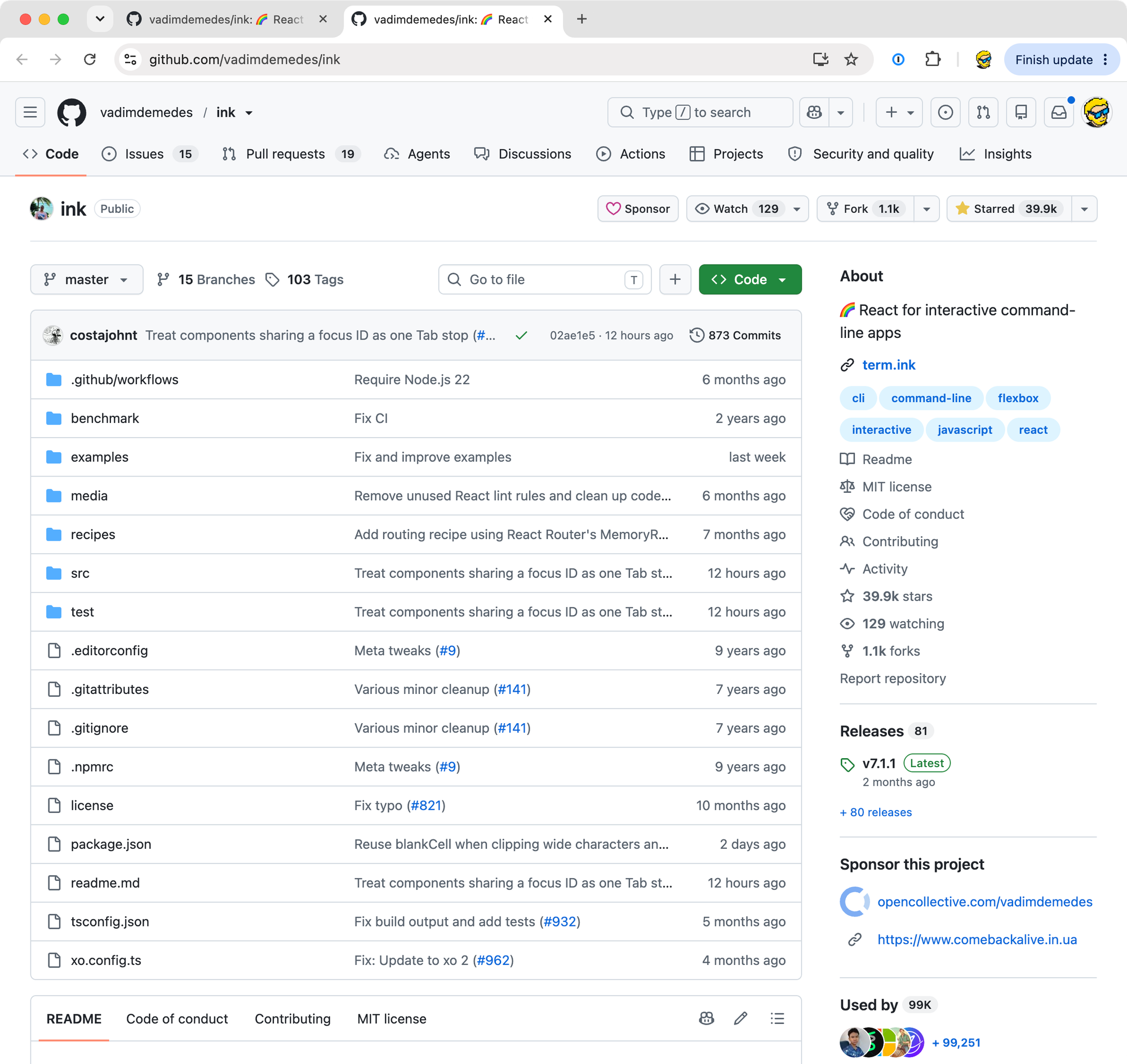Go to the Actions tab
This screenshot has width=1127, height=1064.
pyautogui.click(x=631, y=154)
